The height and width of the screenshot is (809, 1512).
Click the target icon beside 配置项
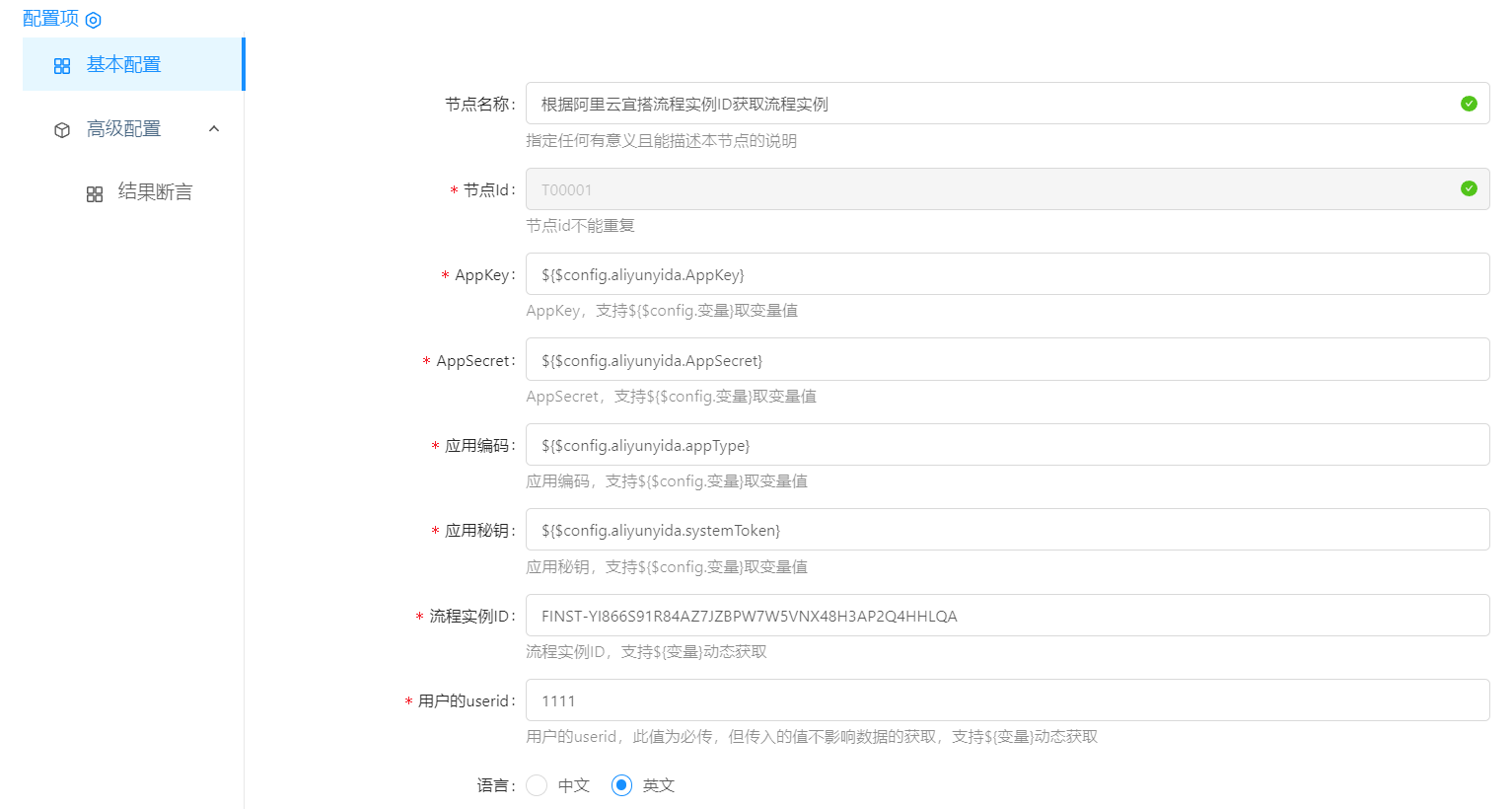(94, 20)
